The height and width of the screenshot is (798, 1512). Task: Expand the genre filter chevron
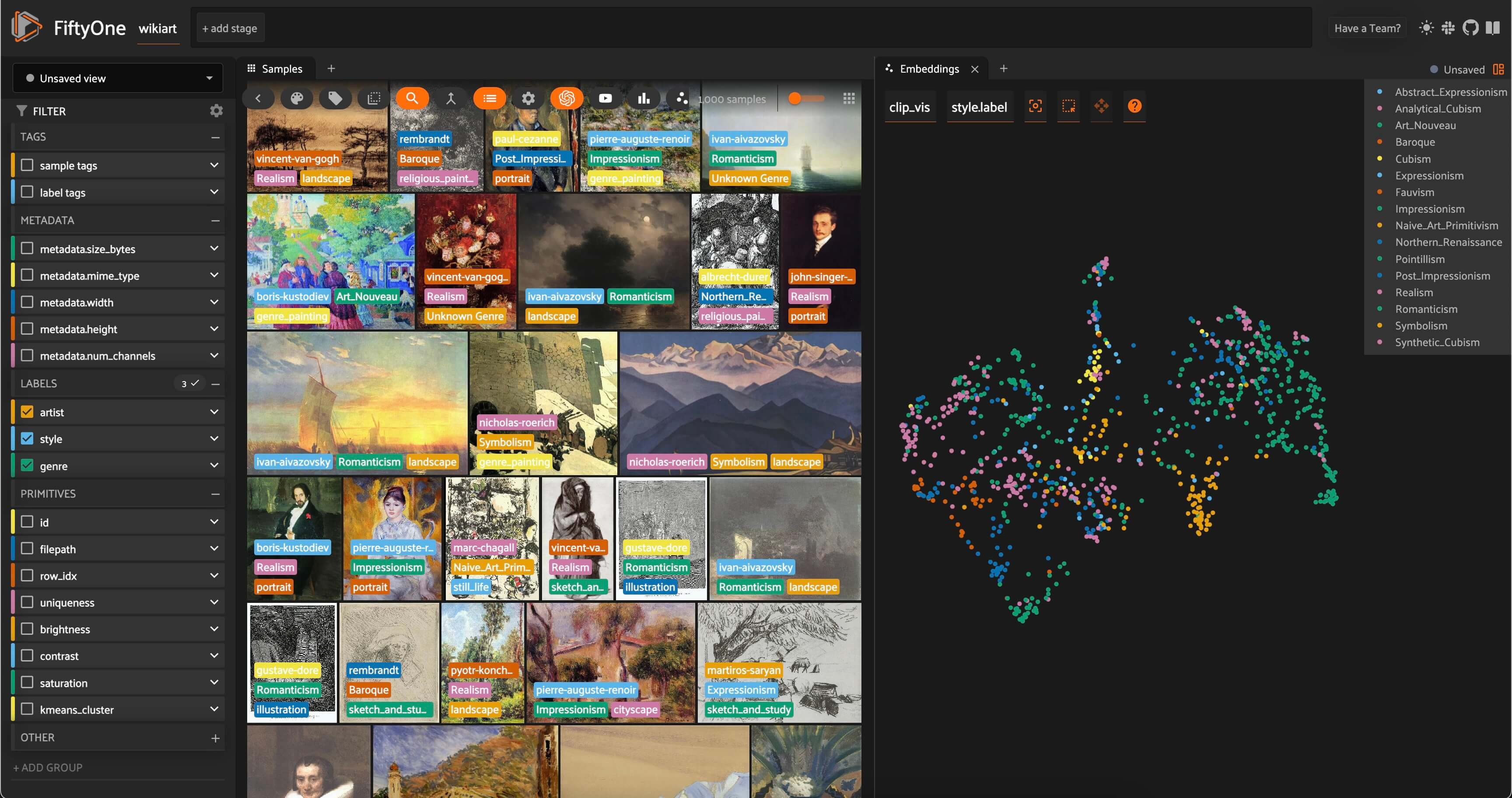pyautogui.click(x=214, y=465)
